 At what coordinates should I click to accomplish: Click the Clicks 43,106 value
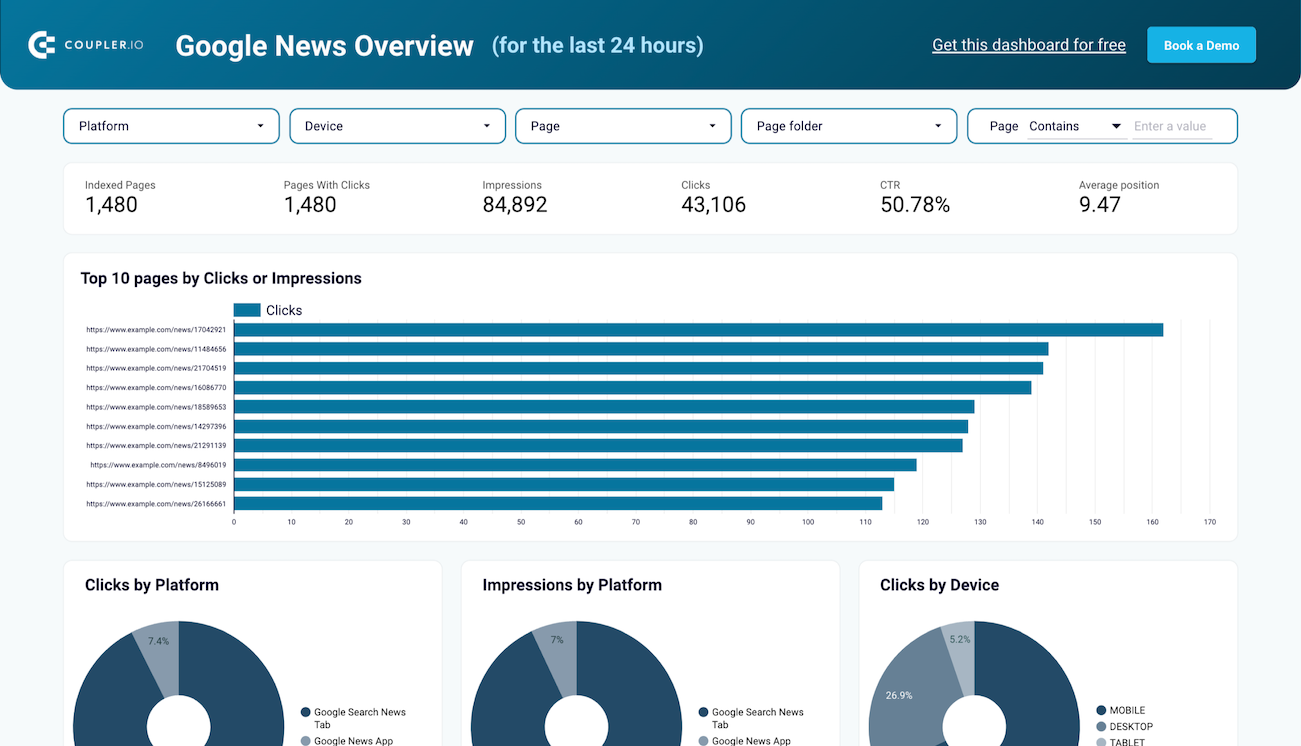click(x=713, y=205)
